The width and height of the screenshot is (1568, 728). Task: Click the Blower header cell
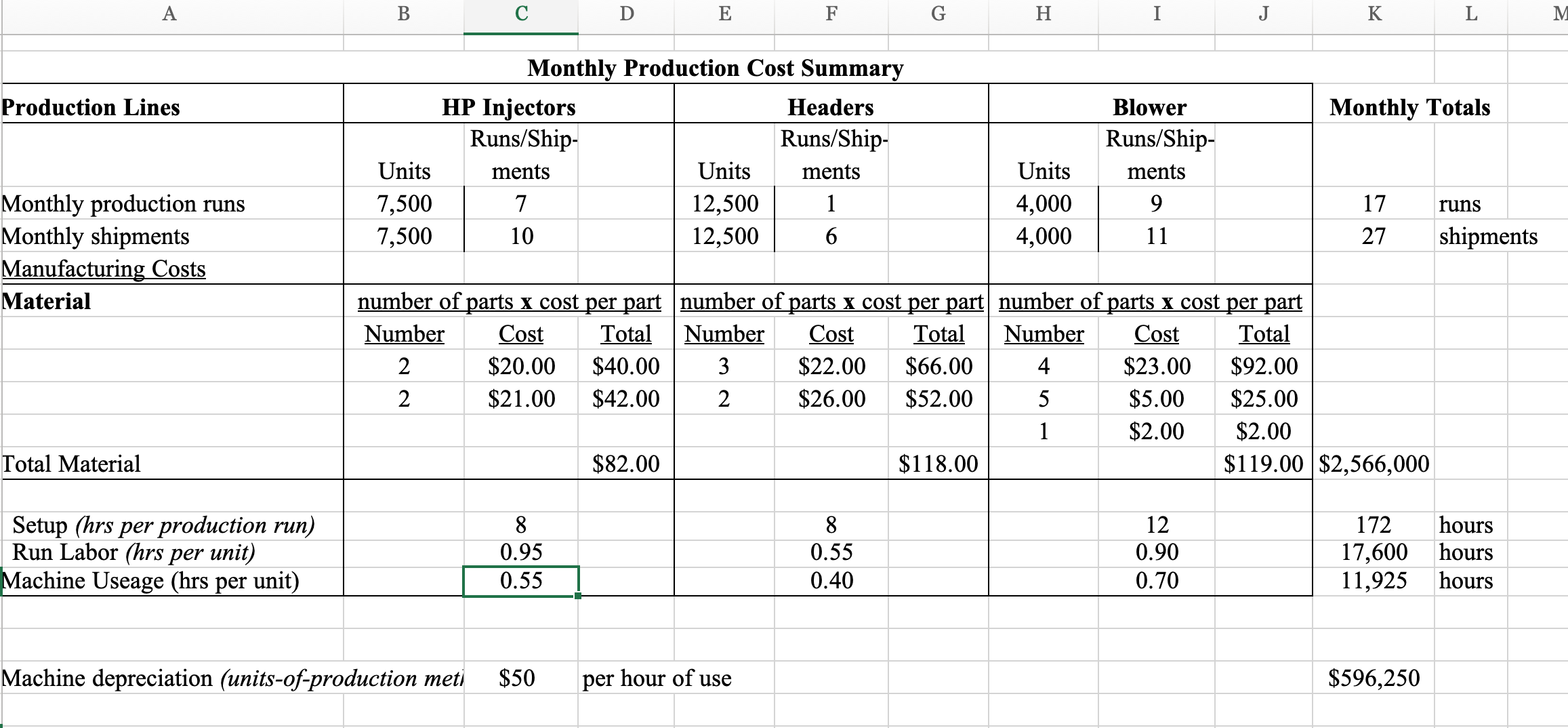1149,106
